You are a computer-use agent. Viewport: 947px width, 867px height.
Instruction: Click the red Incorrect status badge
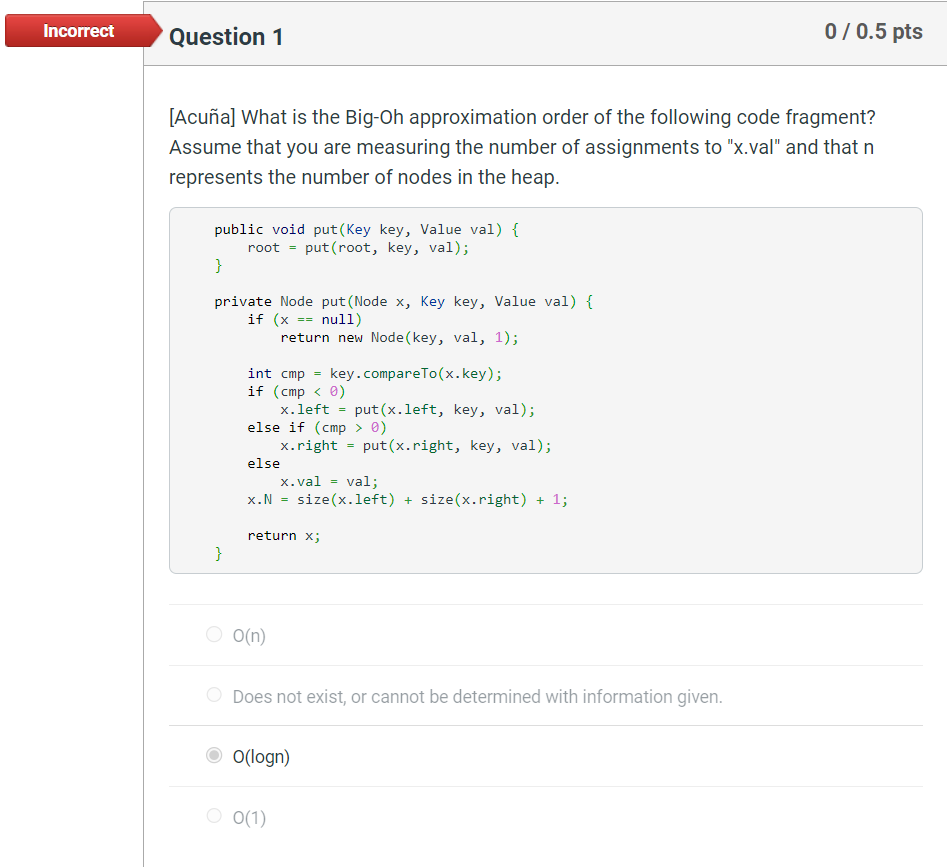(x=78, y=31)
